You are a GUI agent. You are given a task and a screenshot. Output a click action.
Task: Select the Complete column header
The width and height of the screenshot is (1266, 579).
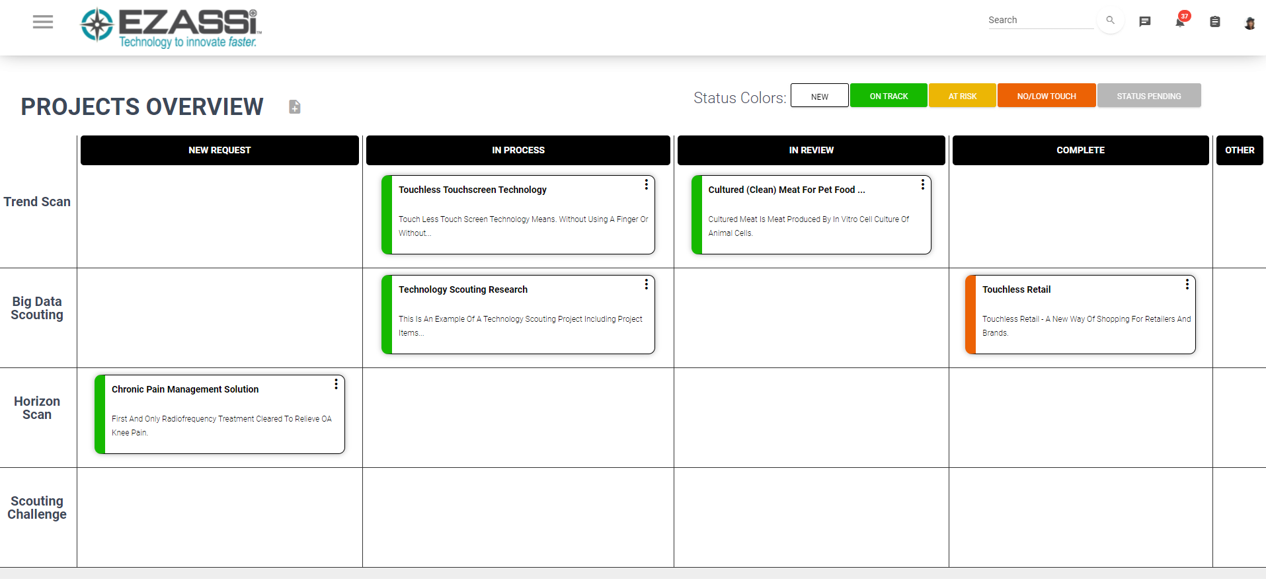tap(1080, 150)
